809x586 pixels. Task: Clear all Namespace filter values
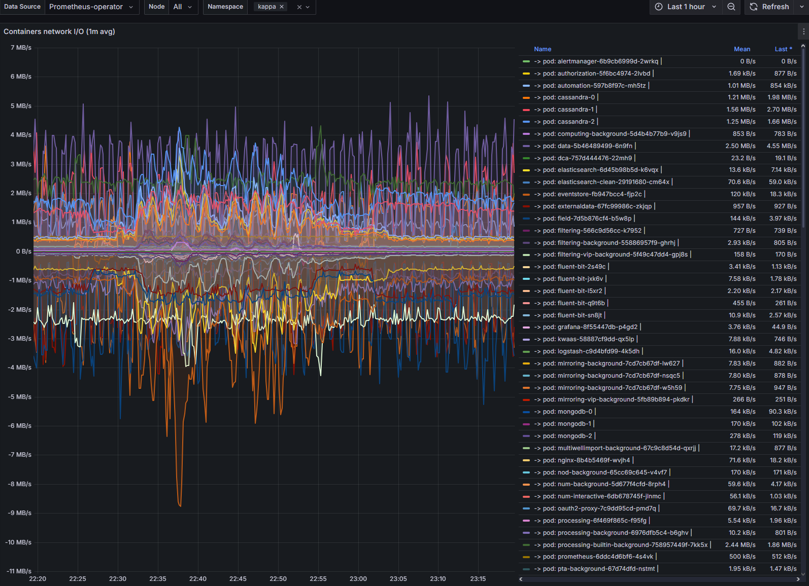pyautogui.click(x=298, y=7)
